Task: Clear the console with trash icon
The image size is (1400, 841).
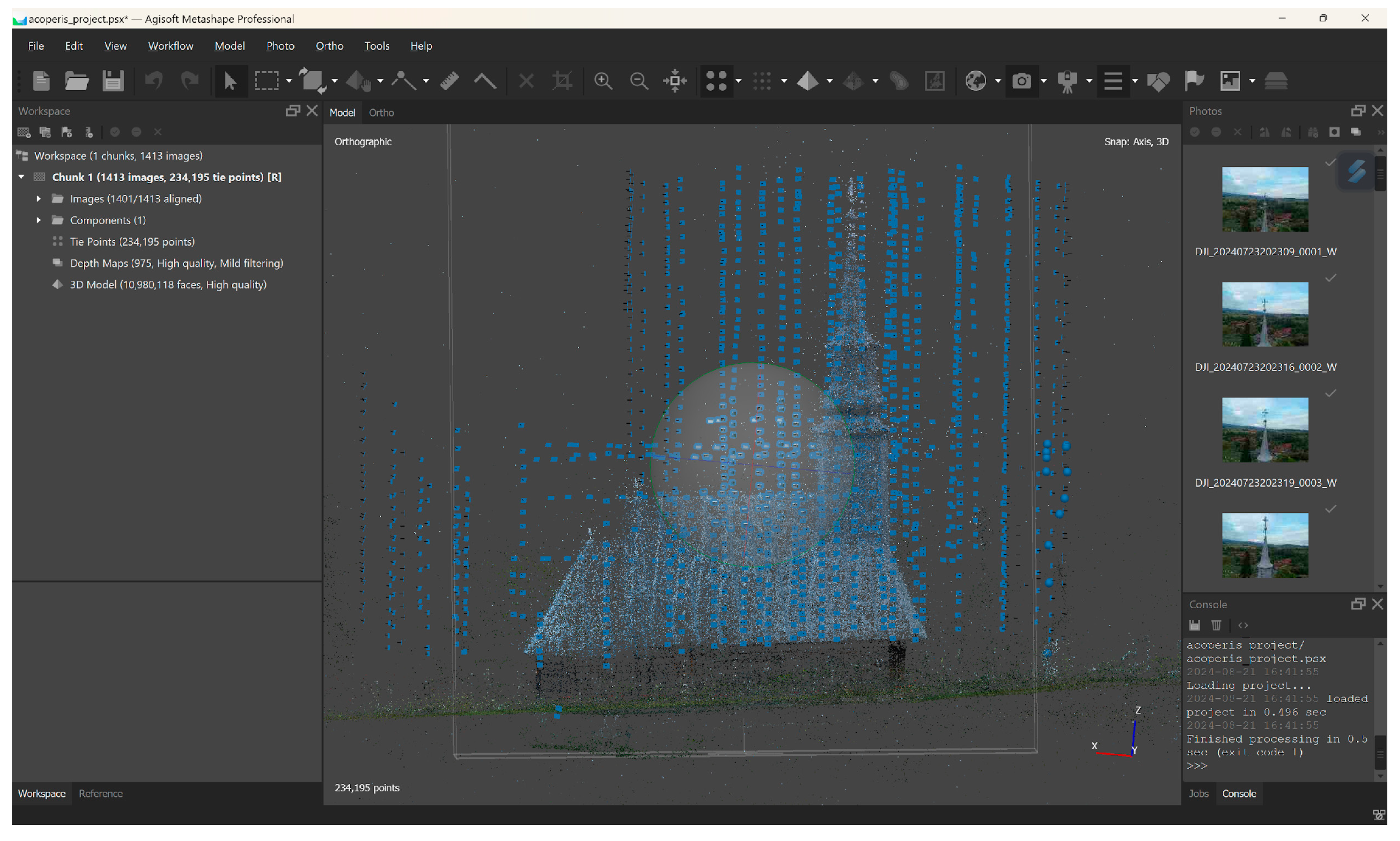Action: (x=1216, y=625)
